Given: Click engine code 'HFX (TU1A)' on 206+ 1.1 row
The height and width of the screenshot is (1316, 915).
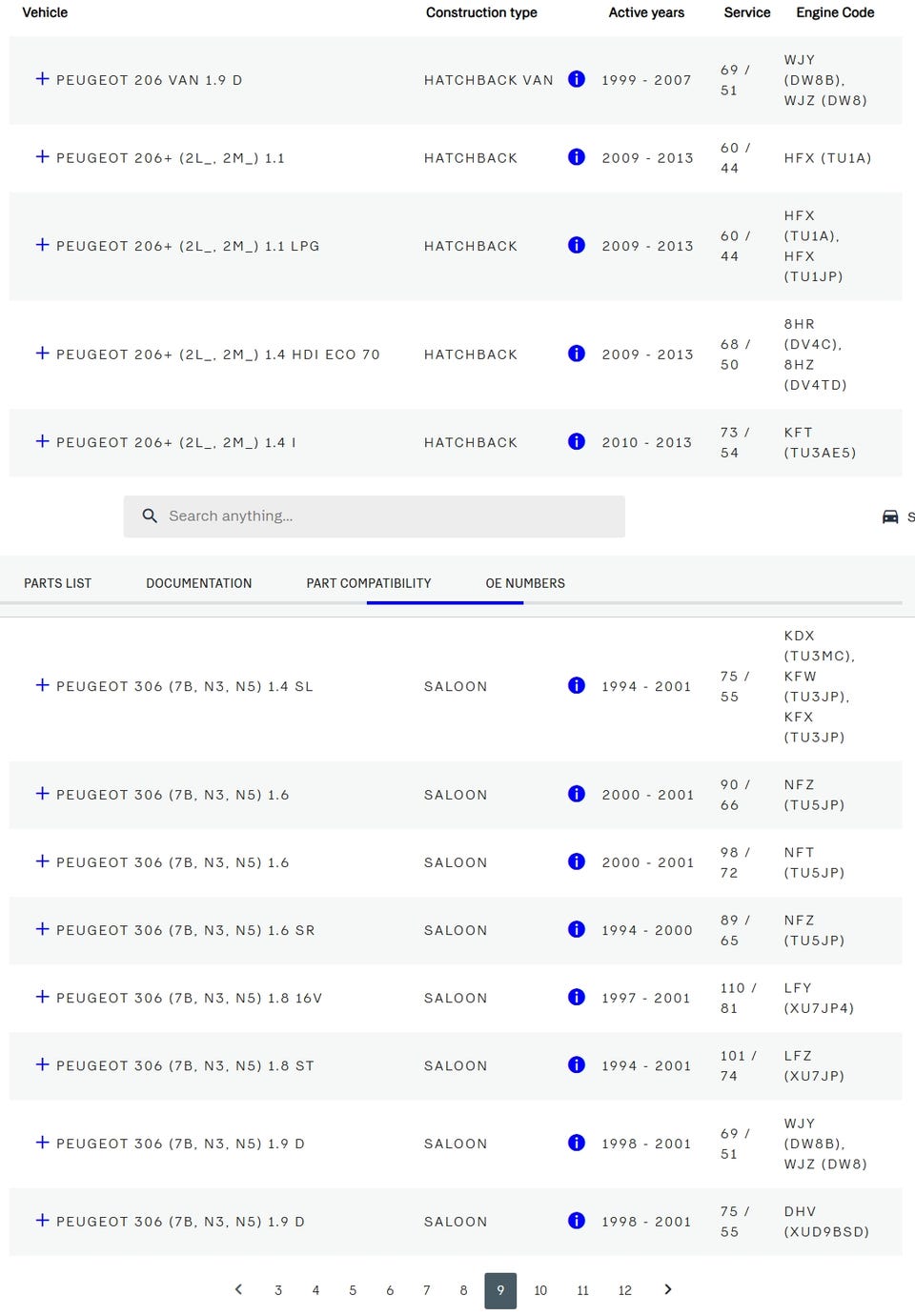Looking at the screenshot, I should pos(827,158).
